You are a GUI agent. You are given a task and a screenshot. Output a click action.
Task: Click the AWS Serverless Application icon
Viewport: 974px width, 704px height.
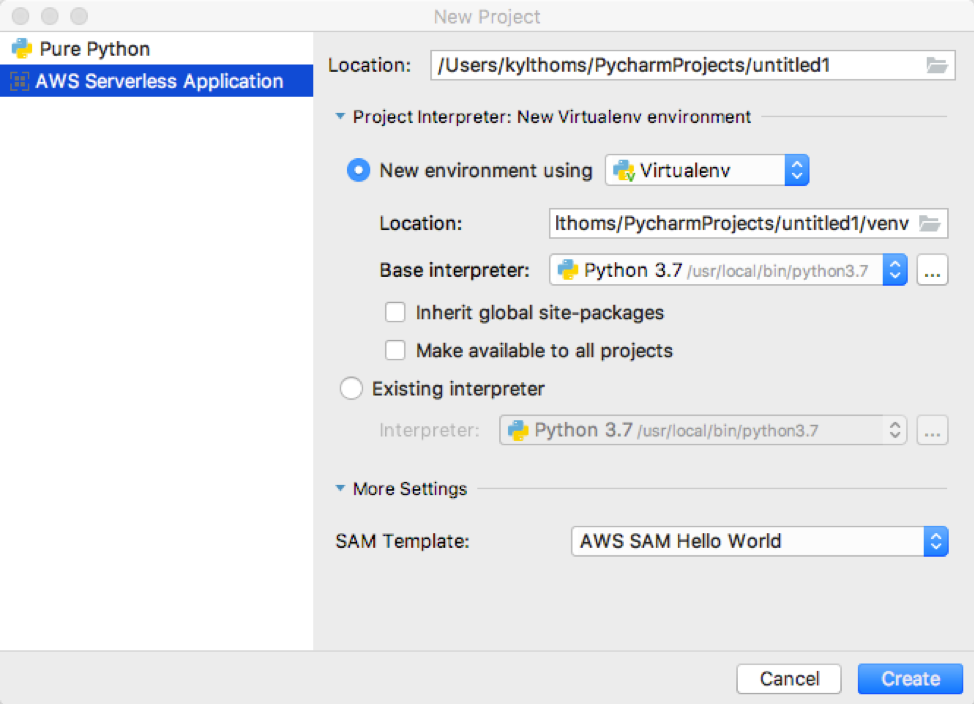20,82
